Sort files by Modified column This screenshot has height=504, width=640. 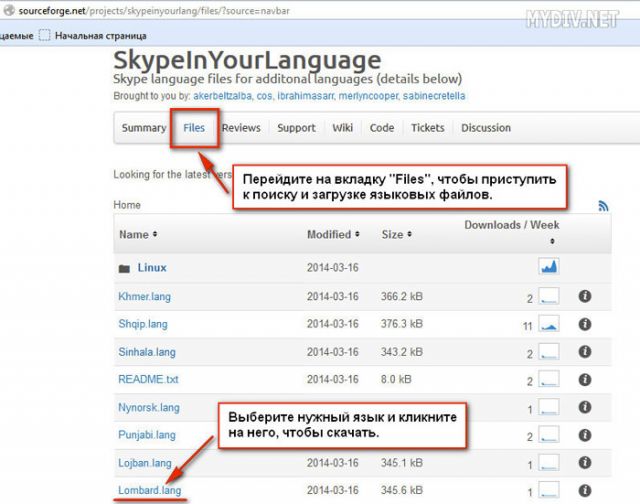pos(333,235)
